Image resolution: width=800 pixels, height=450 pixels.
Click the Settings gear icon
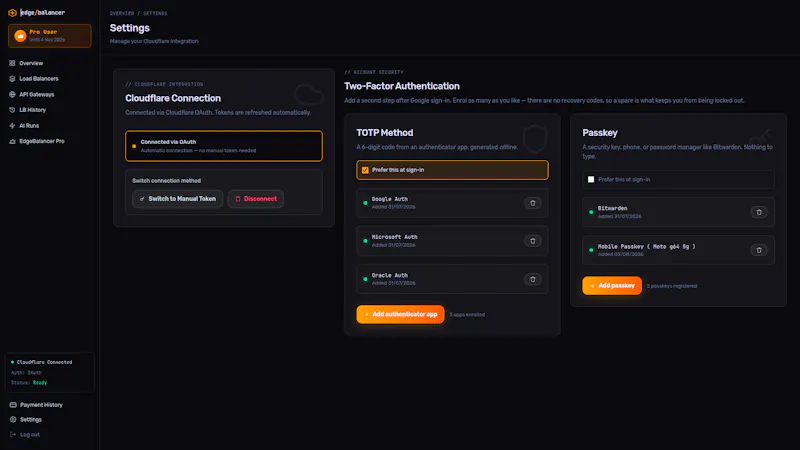pos(13,419)
